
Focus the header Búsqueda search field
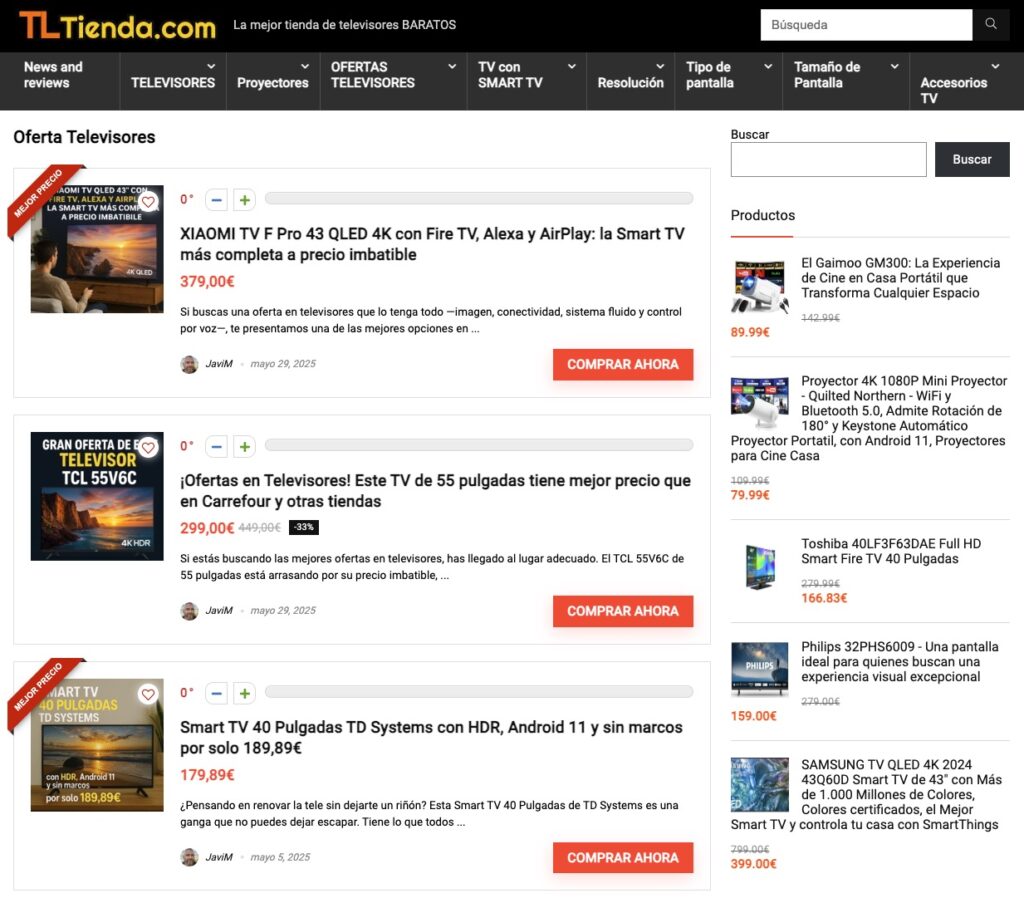coord(866,25)
